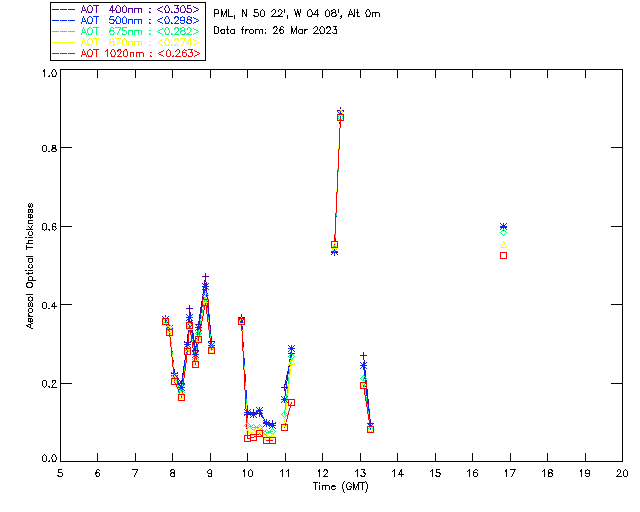
Task: Click the isolated green diamond marker near 17h
Action: coord(504,233)
